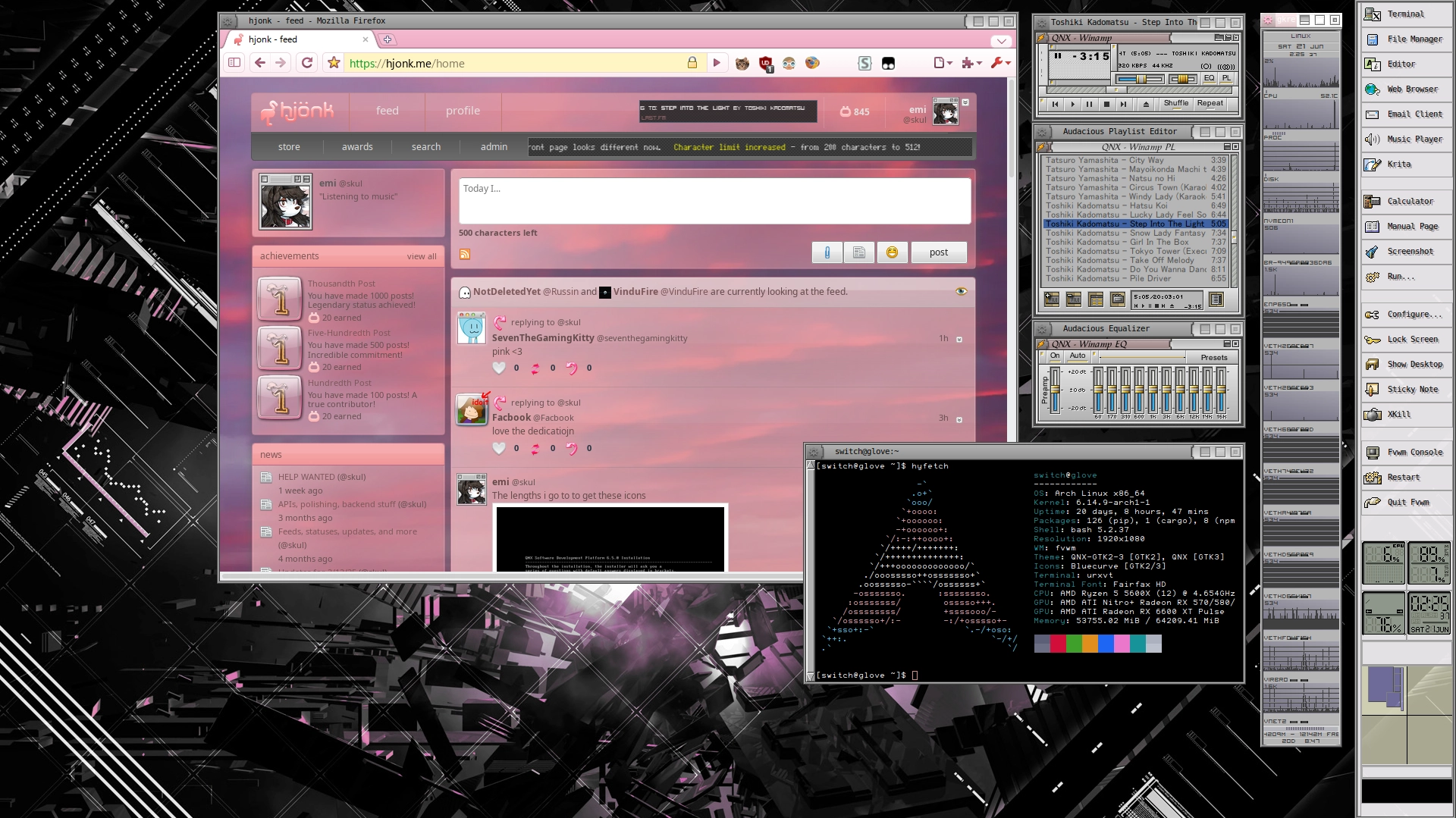Toggle the EQ window button in Winamp
Image resolution: width=1456 pixels, height=818 pixels.
[x=1210, y=79]
